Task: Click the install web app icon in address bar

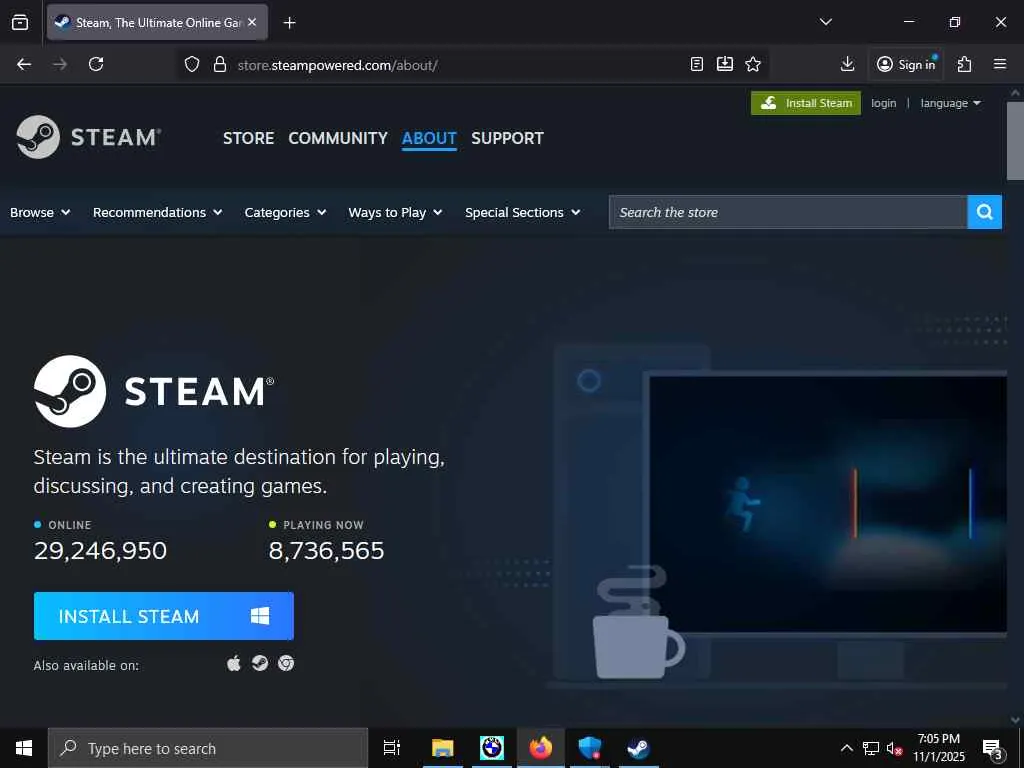Action: [x=725, y=64]
